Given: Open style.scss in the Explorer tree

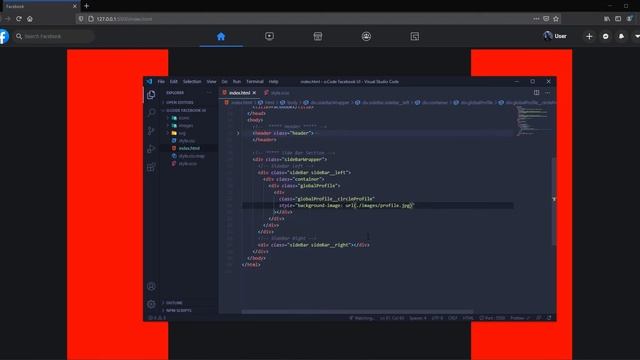Looking at the screenshot, I should [188, 164].
